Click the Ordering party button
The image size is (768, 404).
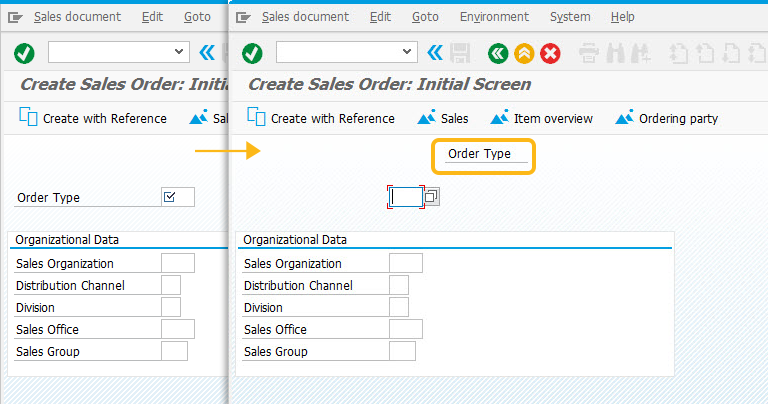(x=667, y=118)
